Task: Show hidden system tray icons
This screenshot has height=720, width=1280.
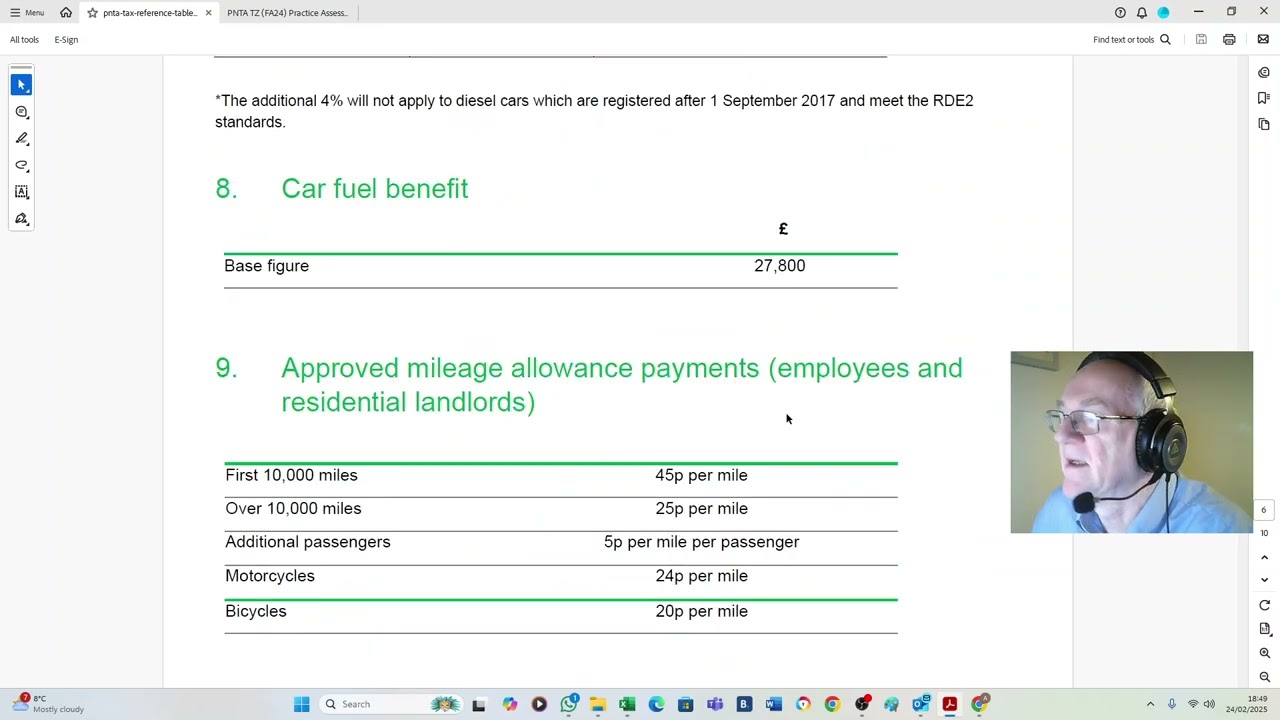Action: click(x=1150, y=704)
